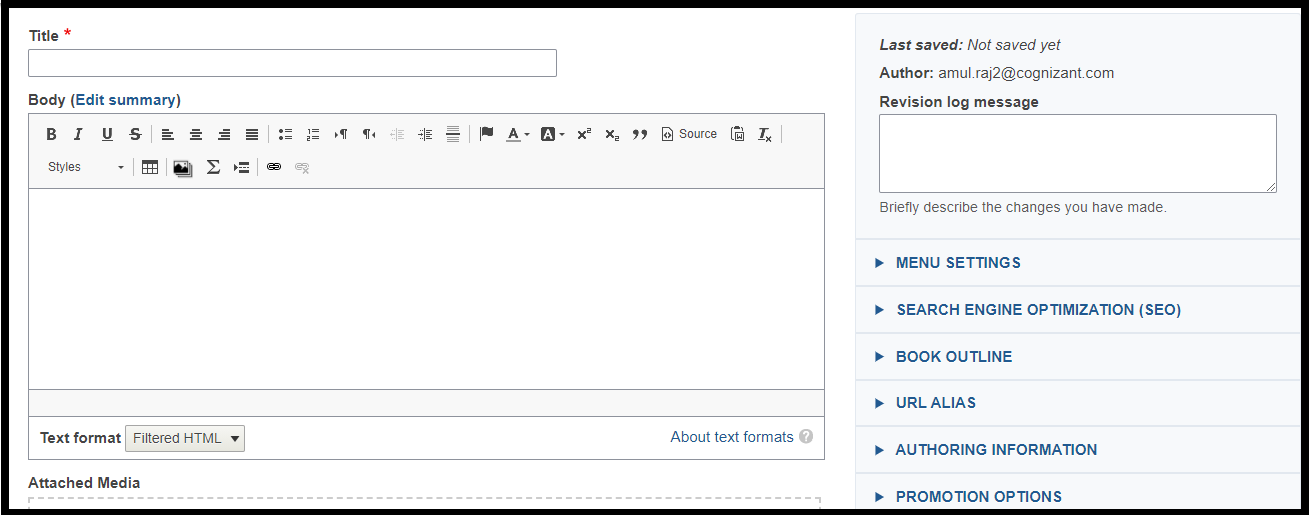Add a block quote
This screenshot has width=1310, height=516.
[640, 134]
